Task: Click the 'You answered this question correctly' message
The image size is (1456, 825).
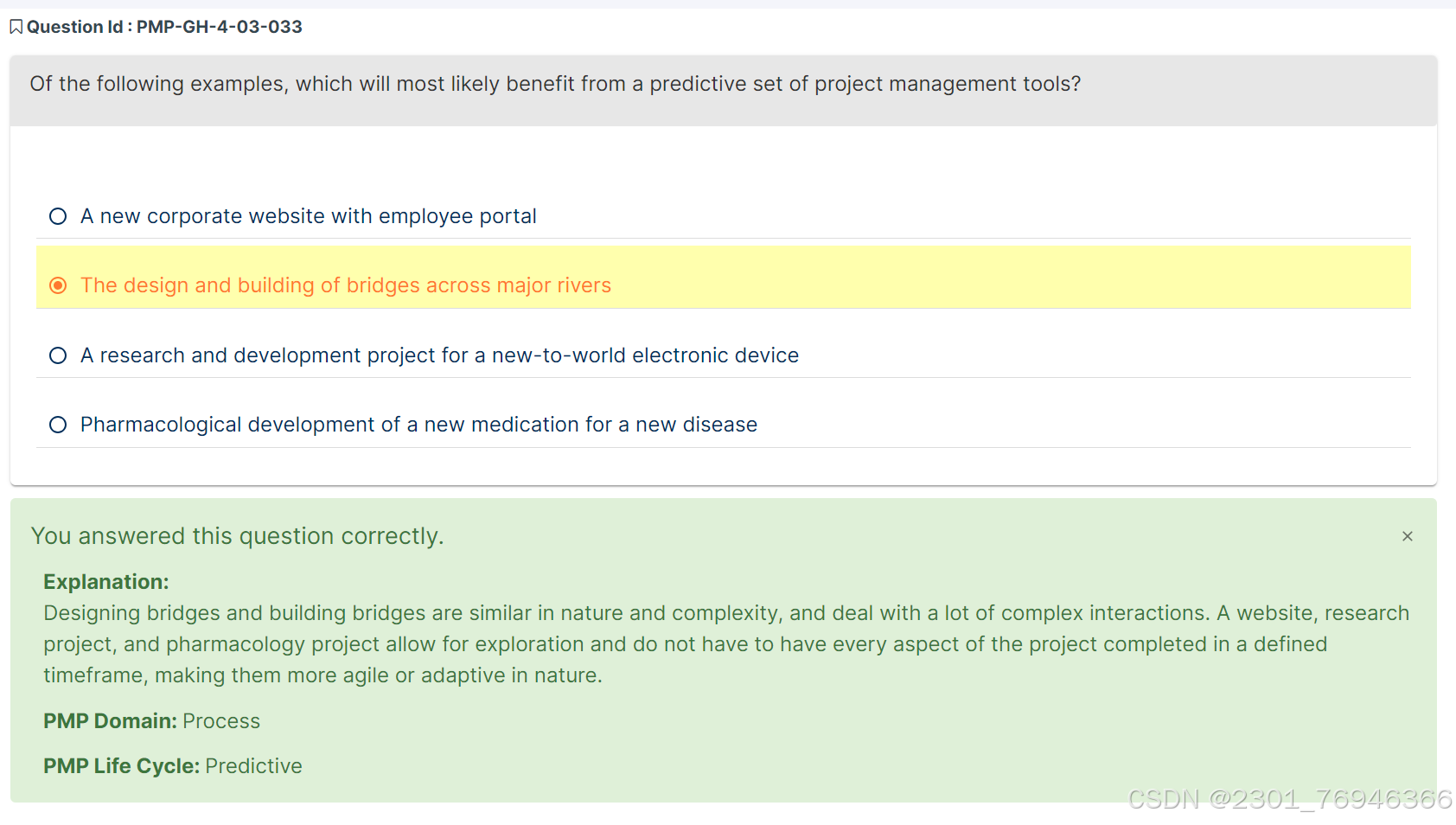Action: [x=237, y=536]
